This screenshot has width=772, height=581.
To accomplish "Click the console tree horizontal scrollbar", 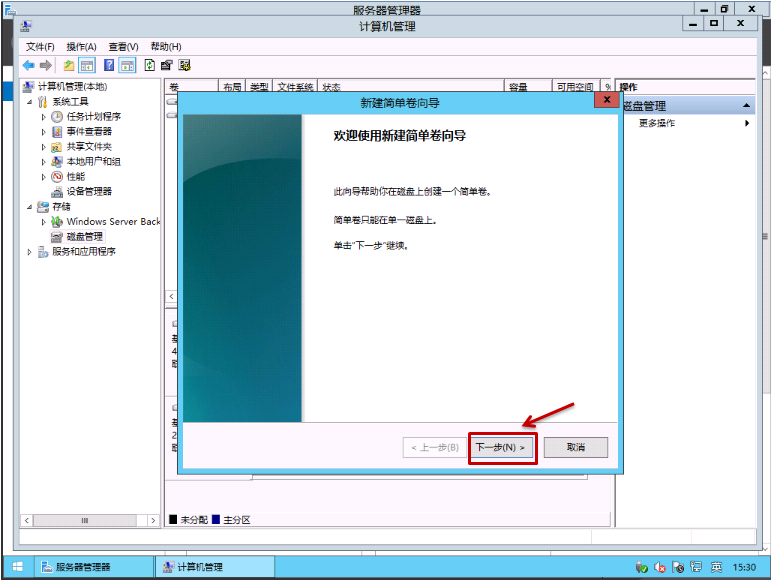I will 90,520.
